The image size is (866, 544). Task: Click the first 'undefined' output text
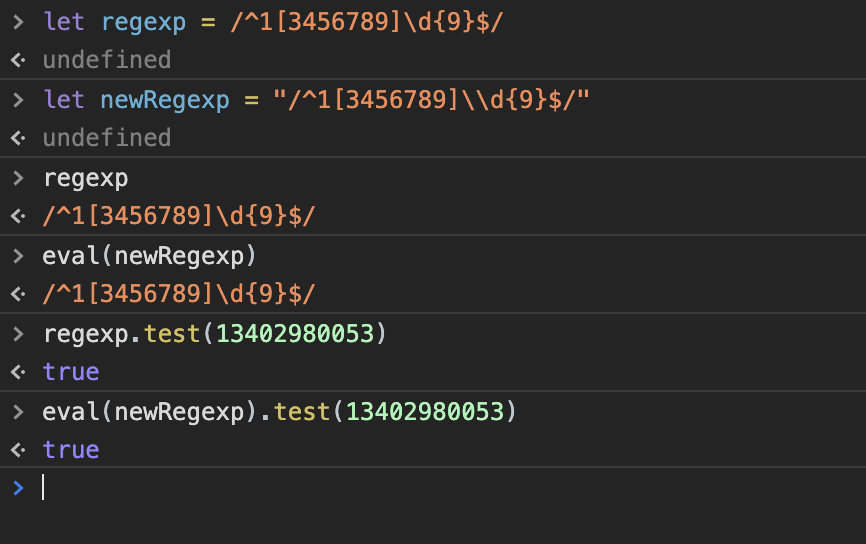click(x=107, y=60)
